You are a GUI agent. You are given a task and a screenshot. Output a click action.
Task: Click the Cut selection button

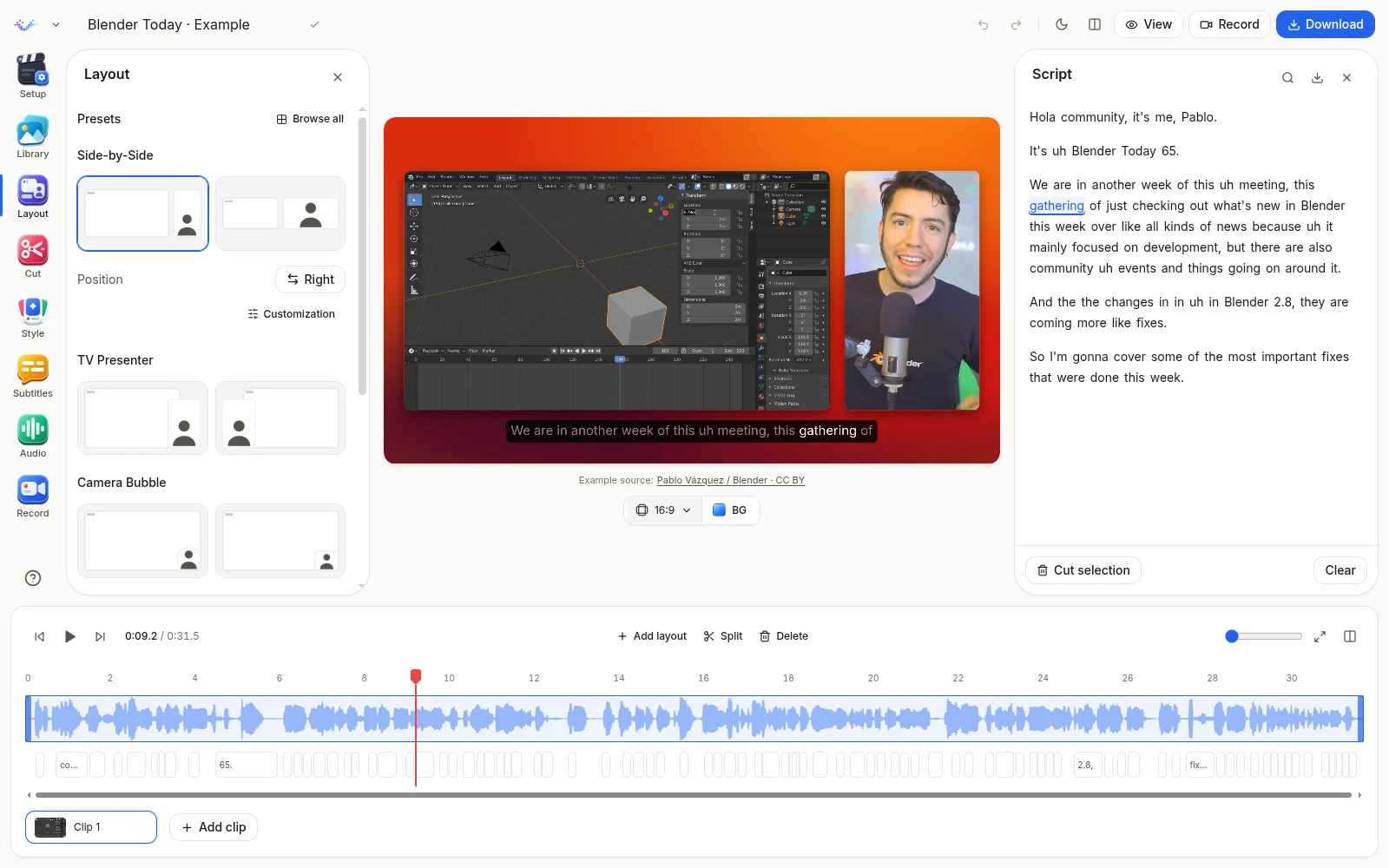click(x=1083, y=570)
